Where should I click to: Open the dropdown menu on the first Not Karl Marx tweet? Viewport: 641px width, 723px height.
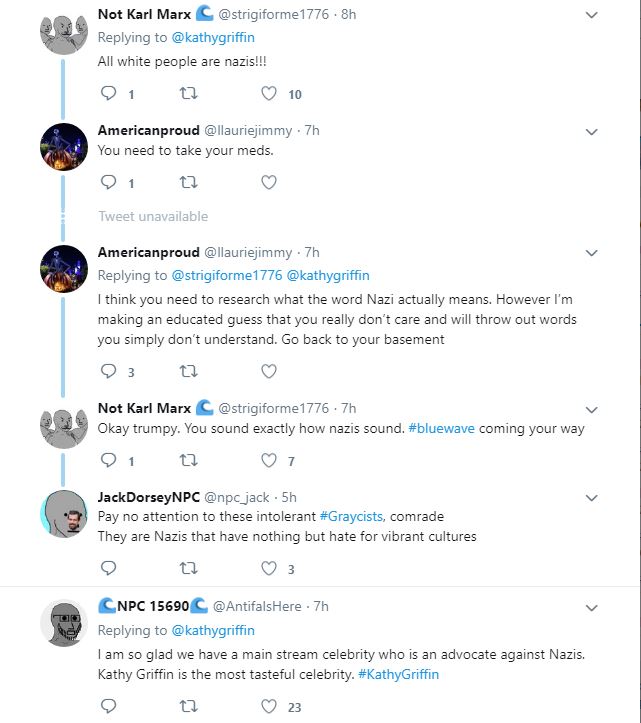(591, 15)
